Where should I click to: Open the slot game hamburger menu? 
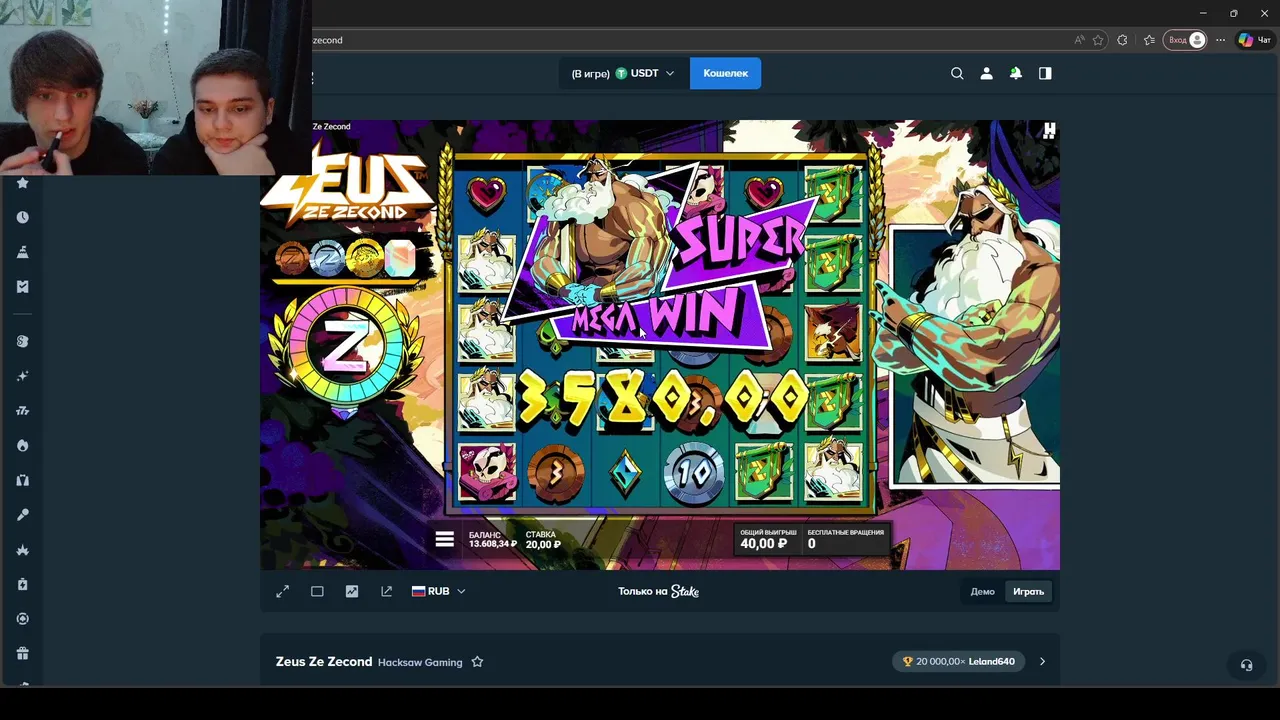point(445,540)
